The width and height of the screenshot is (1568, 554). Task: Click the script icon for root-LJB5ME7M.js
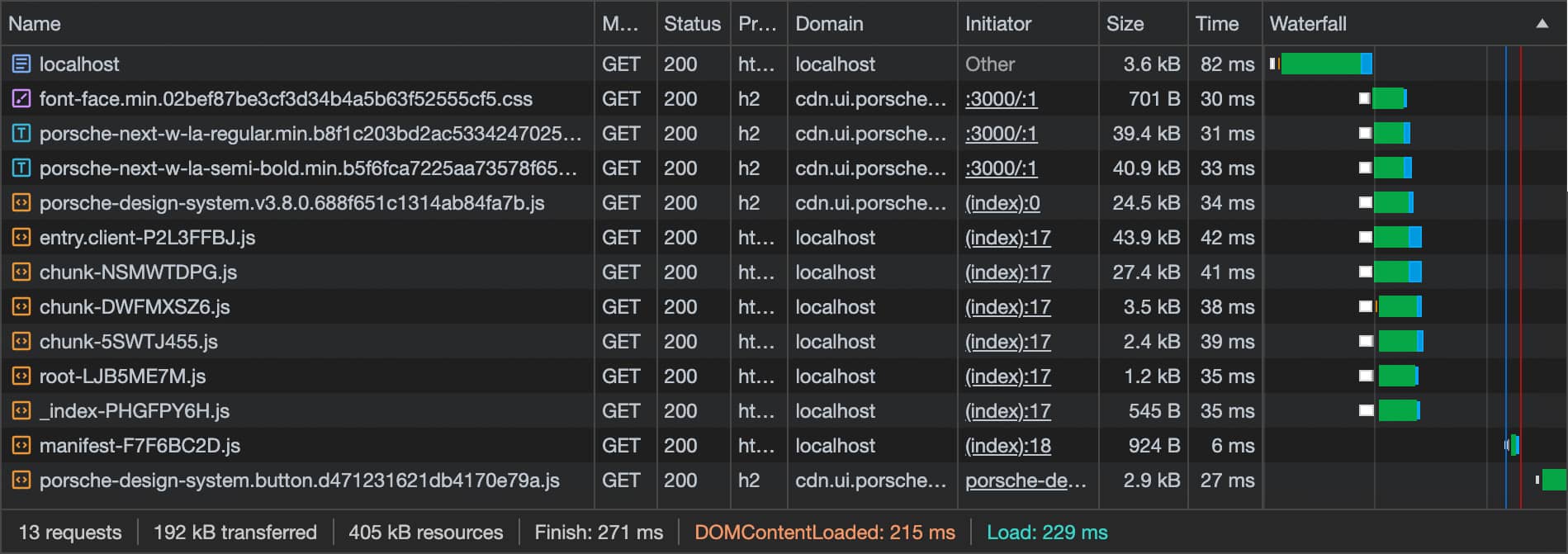(21, 376)
